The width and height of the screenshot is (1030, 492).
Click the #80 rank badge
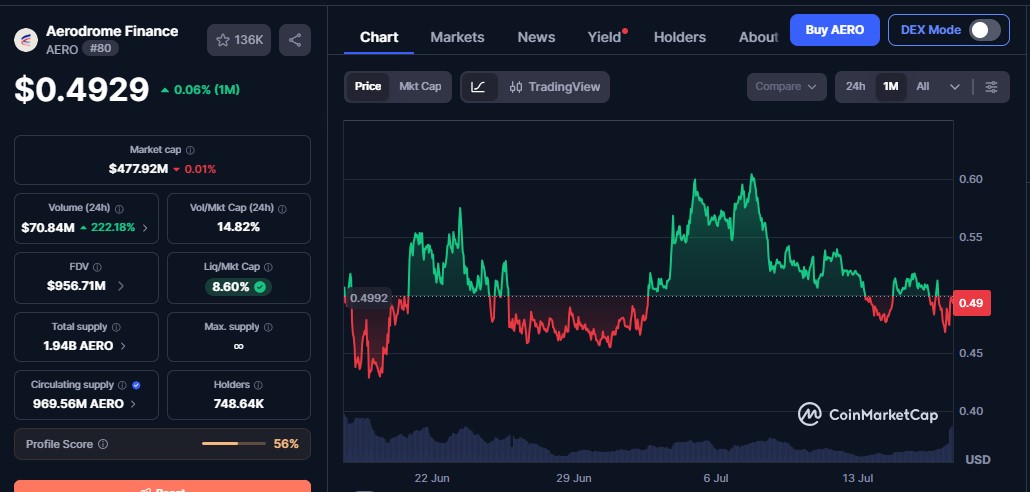click(101, 49)
